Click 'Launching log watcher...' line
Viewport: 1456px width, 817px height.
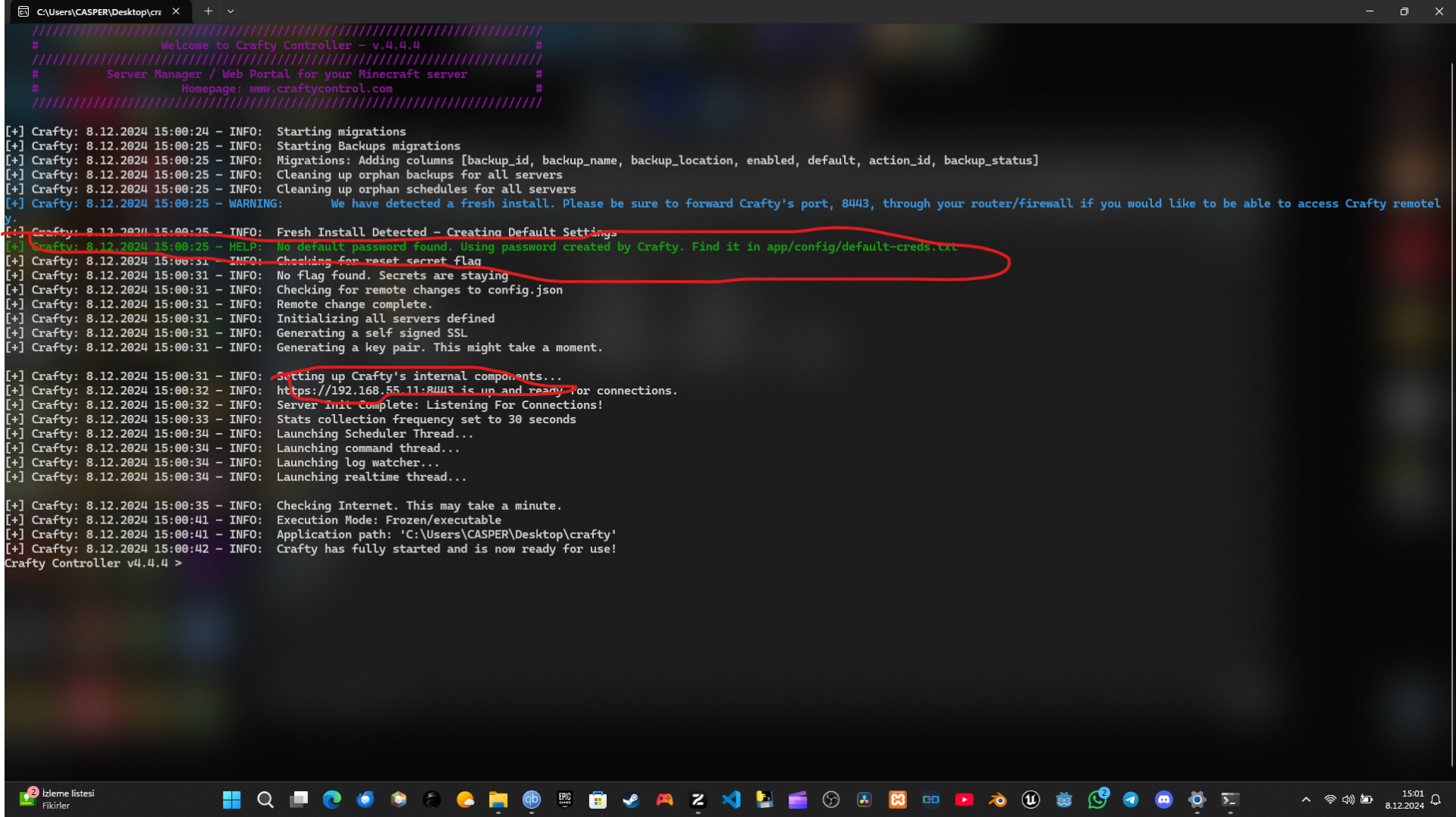coord(357,463)
